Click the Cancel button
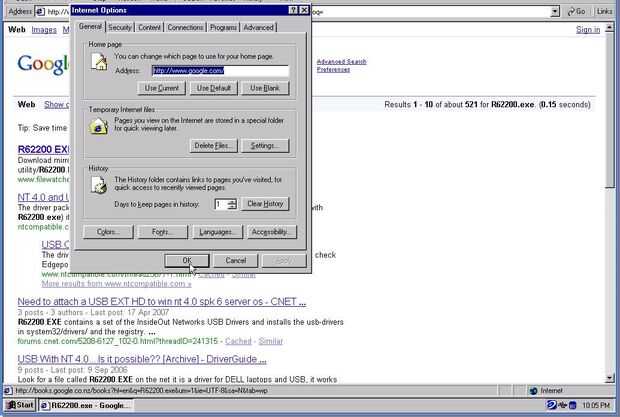Screen dimensions: 620x417 [x=236, y=260]
